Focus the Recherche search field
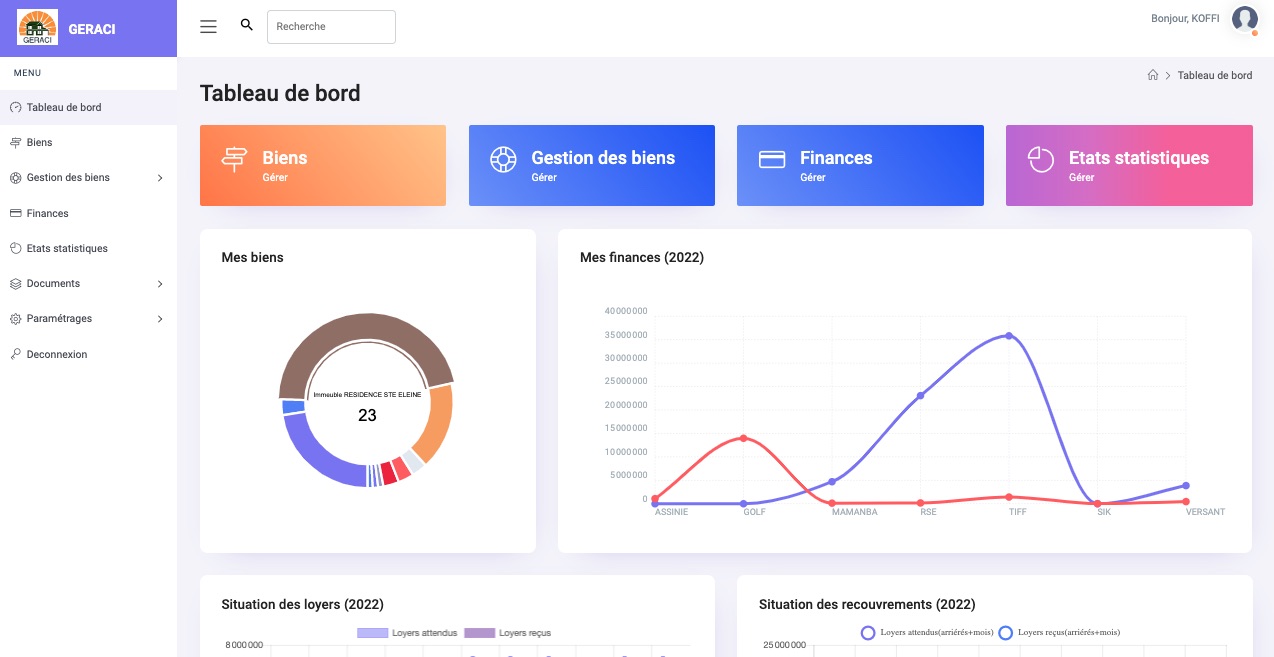This screenshot has width=1274, height=657. 331,27
